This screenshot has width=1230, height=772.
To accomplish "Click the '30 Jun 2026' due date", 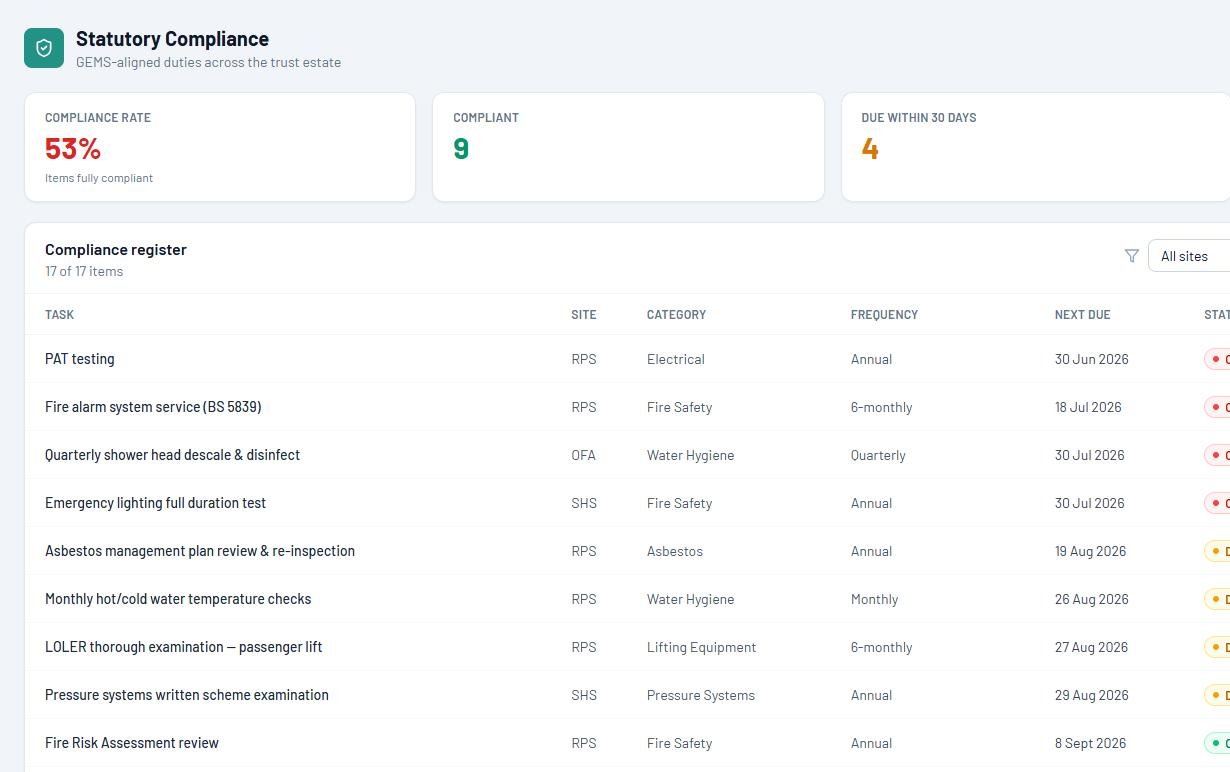I will [x=1091, y=359].
